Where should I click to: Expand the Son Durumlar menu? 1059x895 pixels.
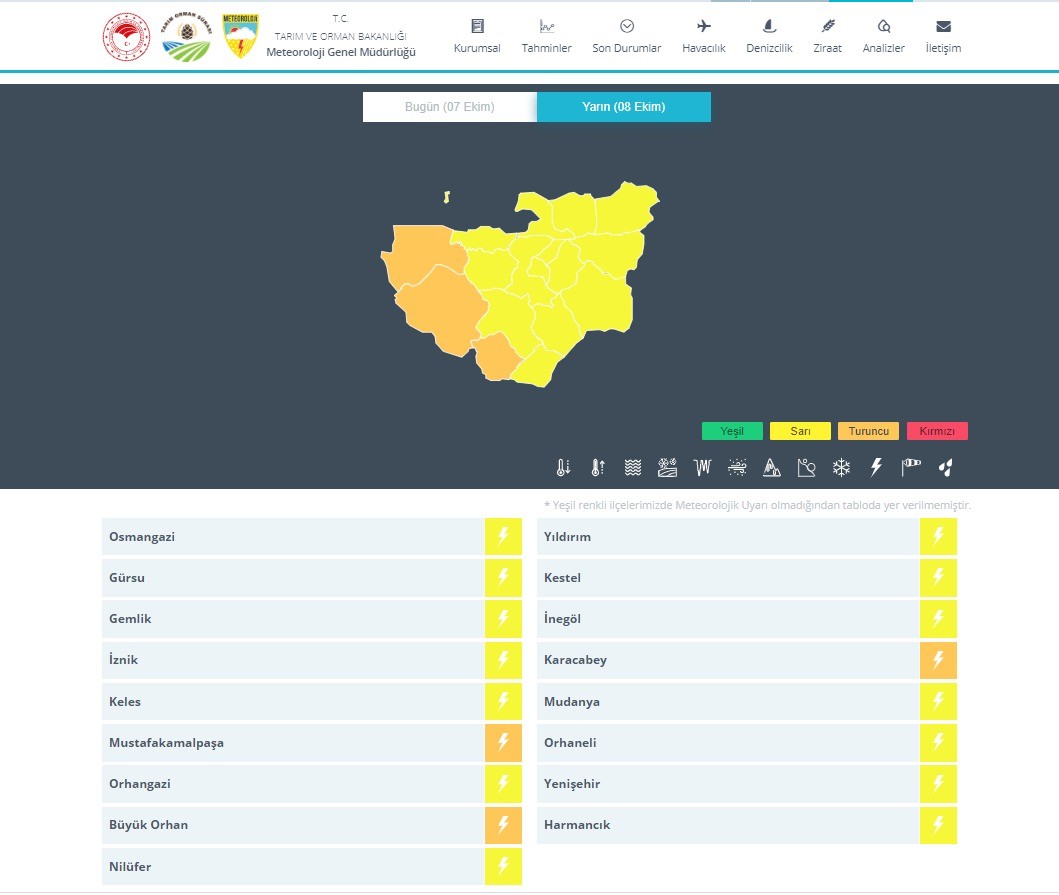[626, 37]
